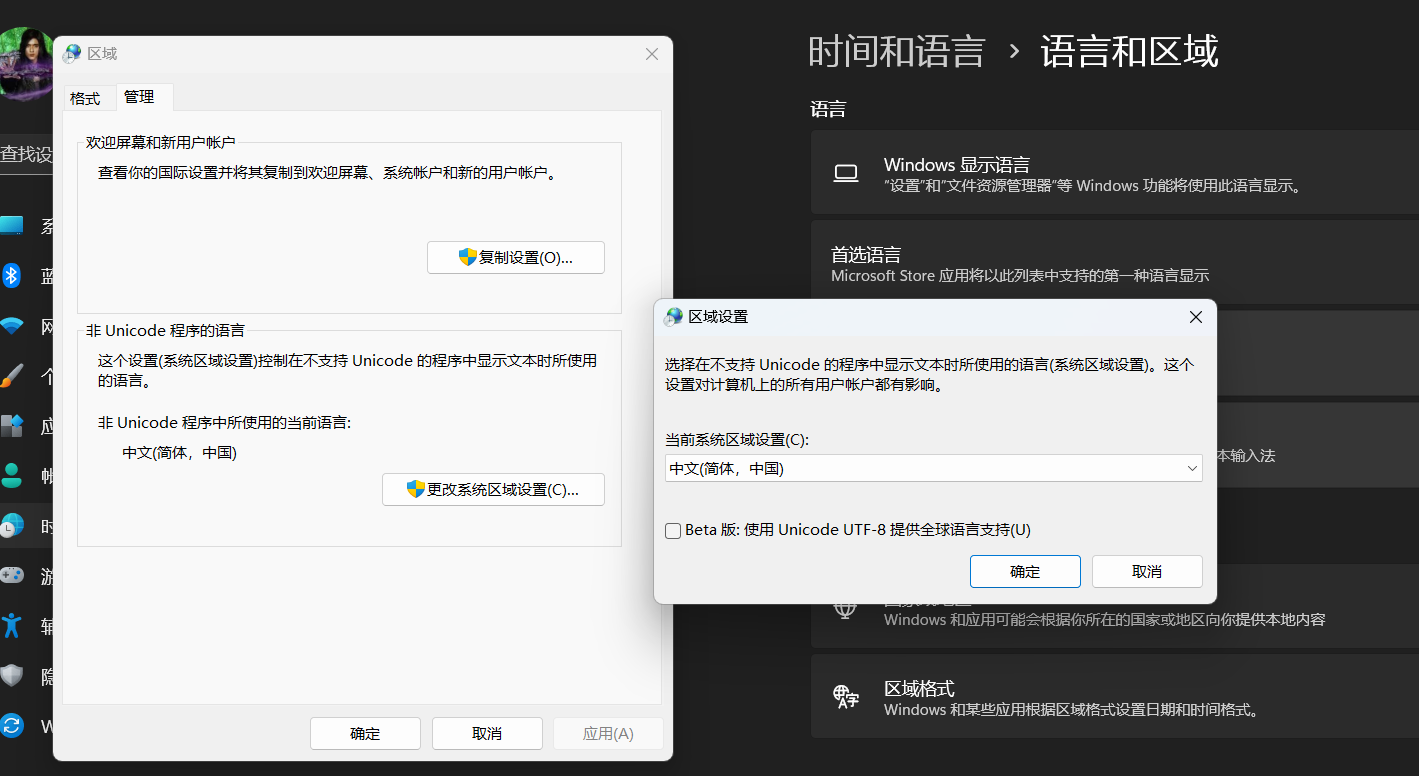The width and height of the screenshot is (1419, 776).
Task: Click 取消 in the 区域设置 dialog
Action: pyautogui.click(x=1147, y=572)
